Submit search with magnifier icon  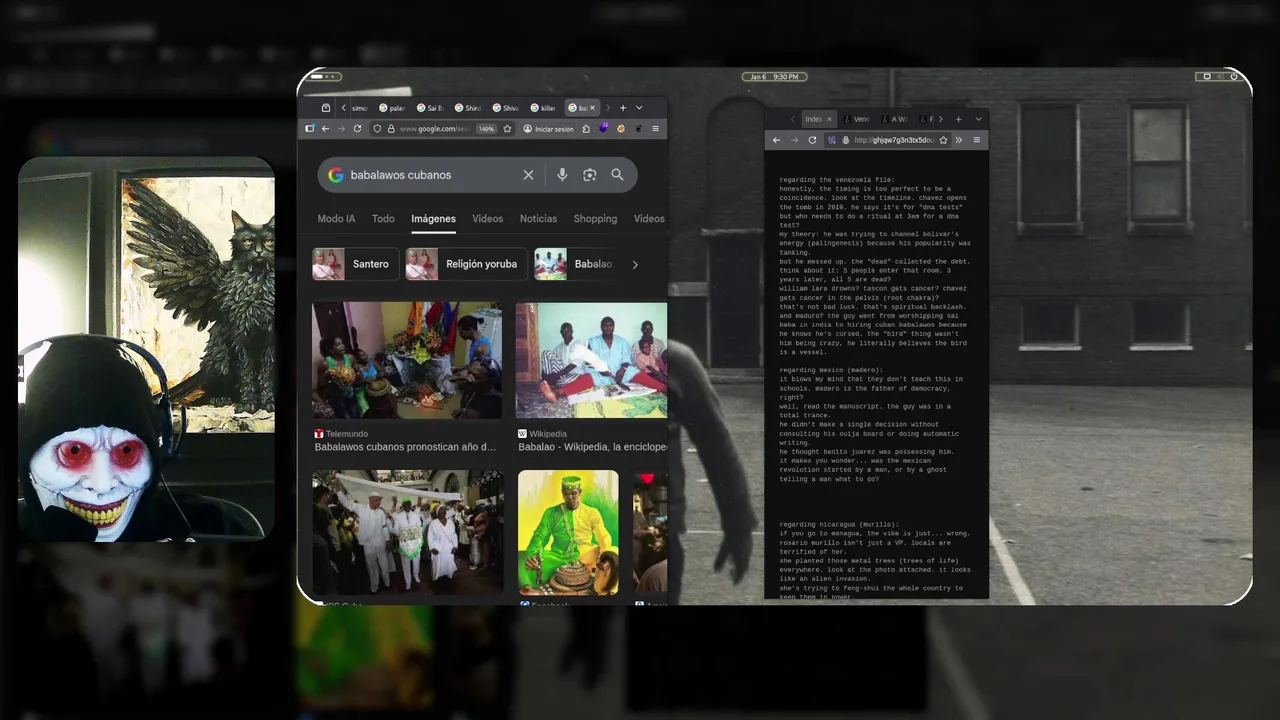617,175
